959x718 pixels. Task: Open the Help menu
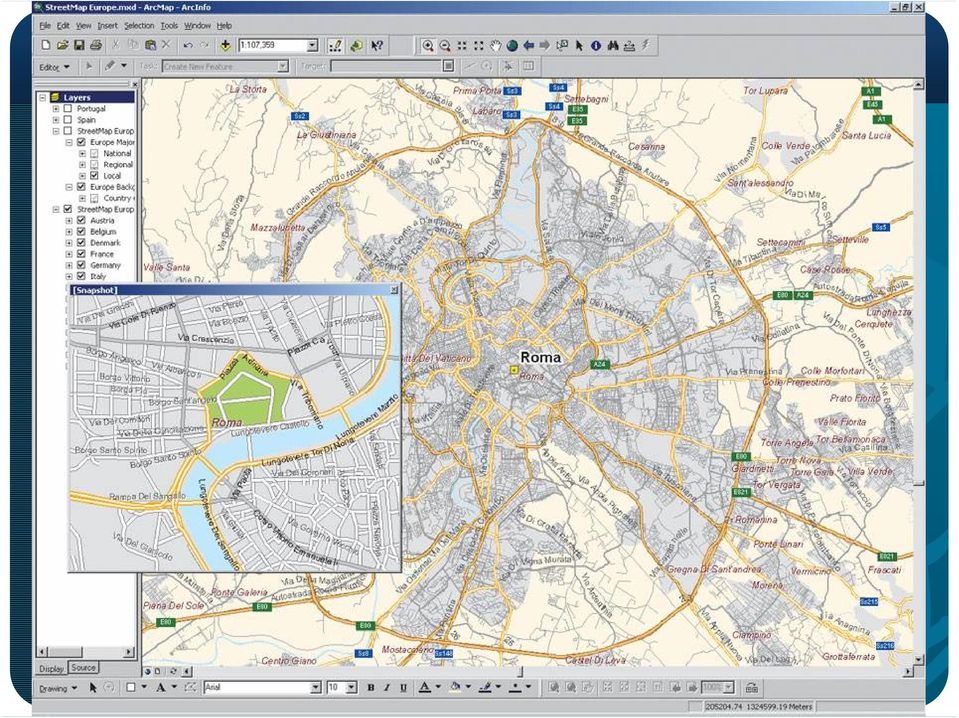point(224,26)
